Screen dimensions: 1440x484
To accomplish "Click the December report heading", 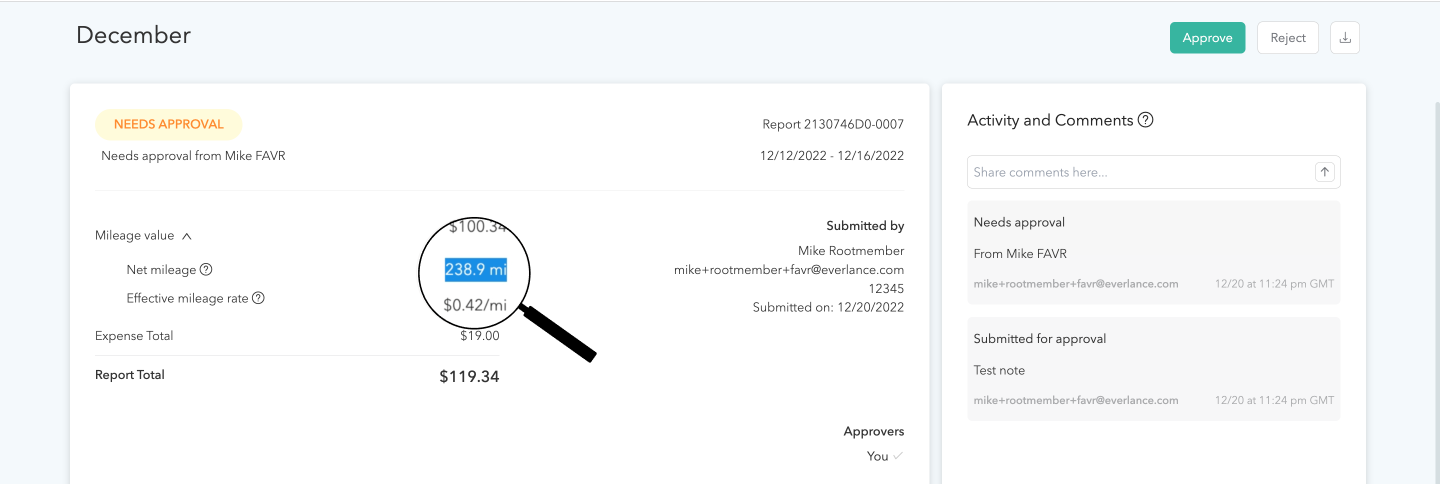I will [133, 35].
